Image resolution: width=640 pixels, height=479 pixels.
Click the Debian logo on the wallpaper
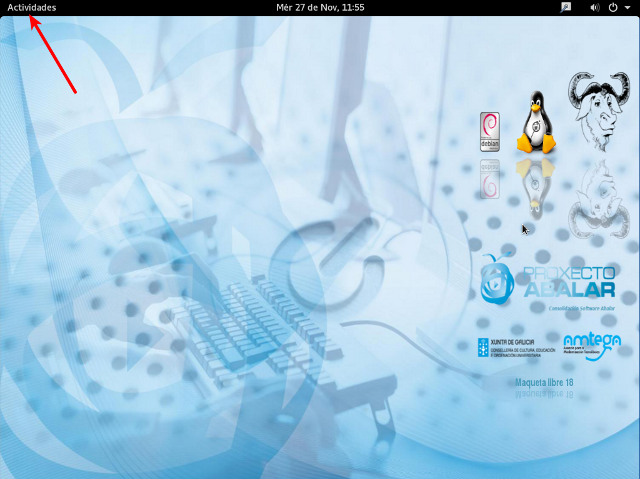click(x=490, y=131)
